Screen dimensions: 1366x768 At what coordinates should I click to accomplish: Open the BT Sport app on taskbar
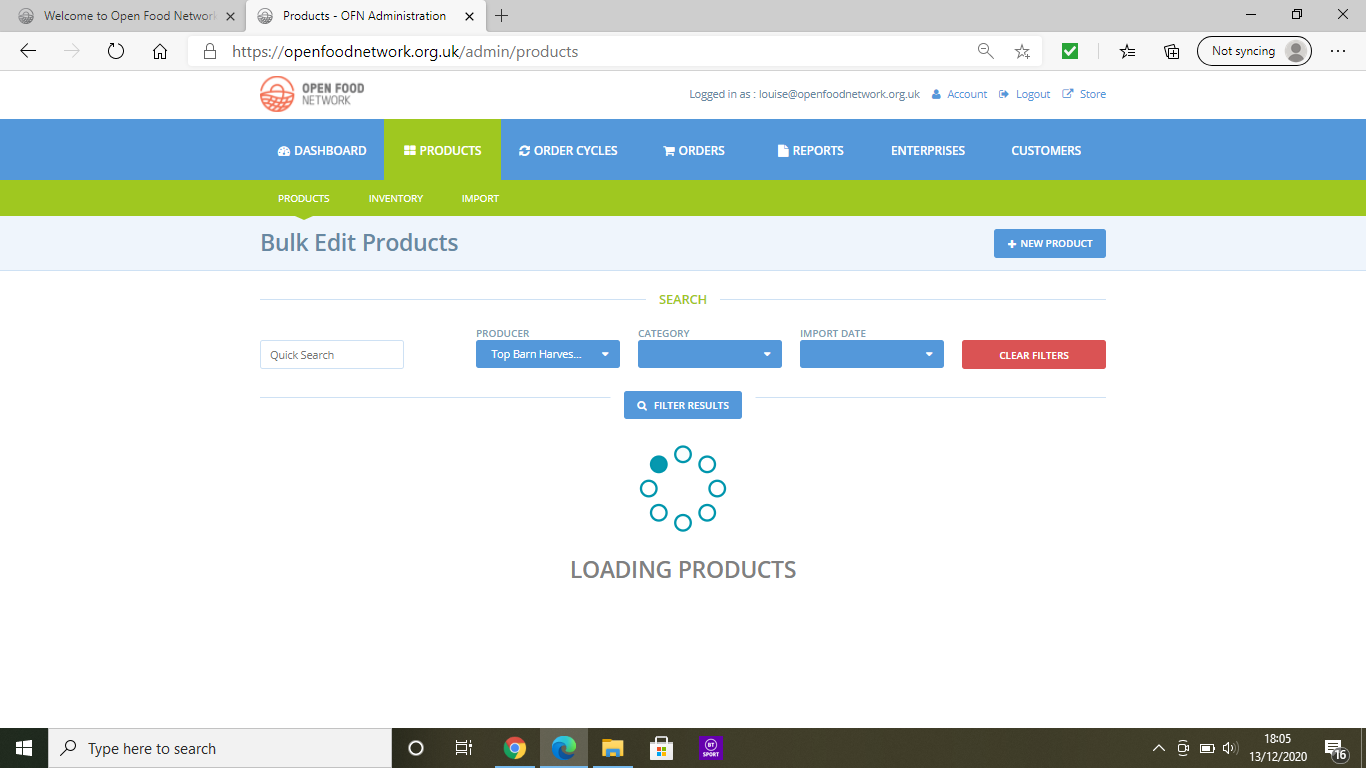[x=711, y=748]
